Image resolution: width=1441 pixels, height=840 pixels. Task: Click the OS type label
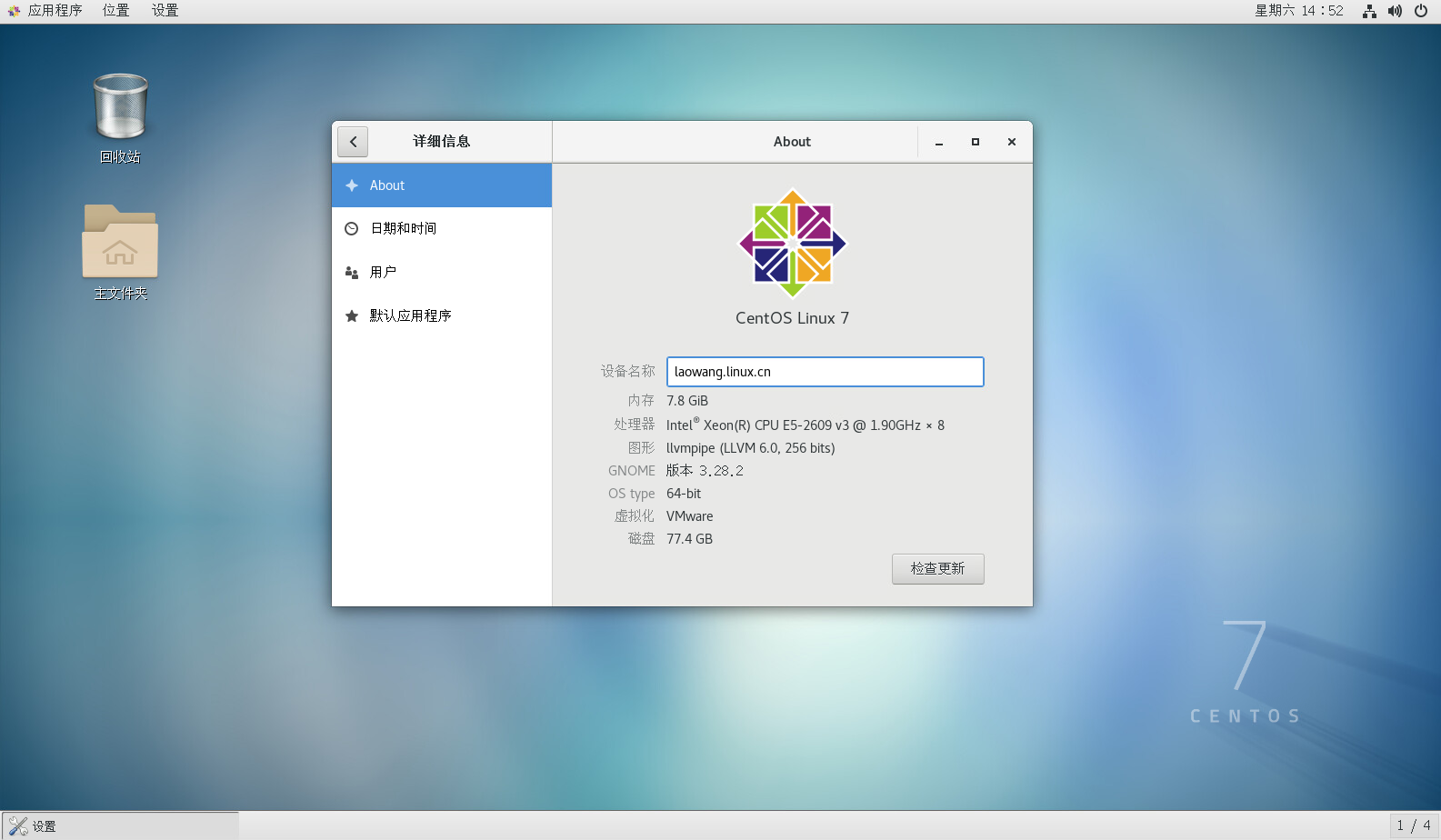632,494
